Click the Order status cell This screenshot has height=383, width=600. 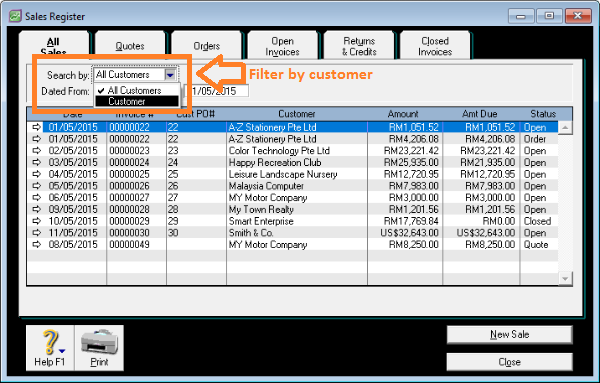tap(535, 139)
